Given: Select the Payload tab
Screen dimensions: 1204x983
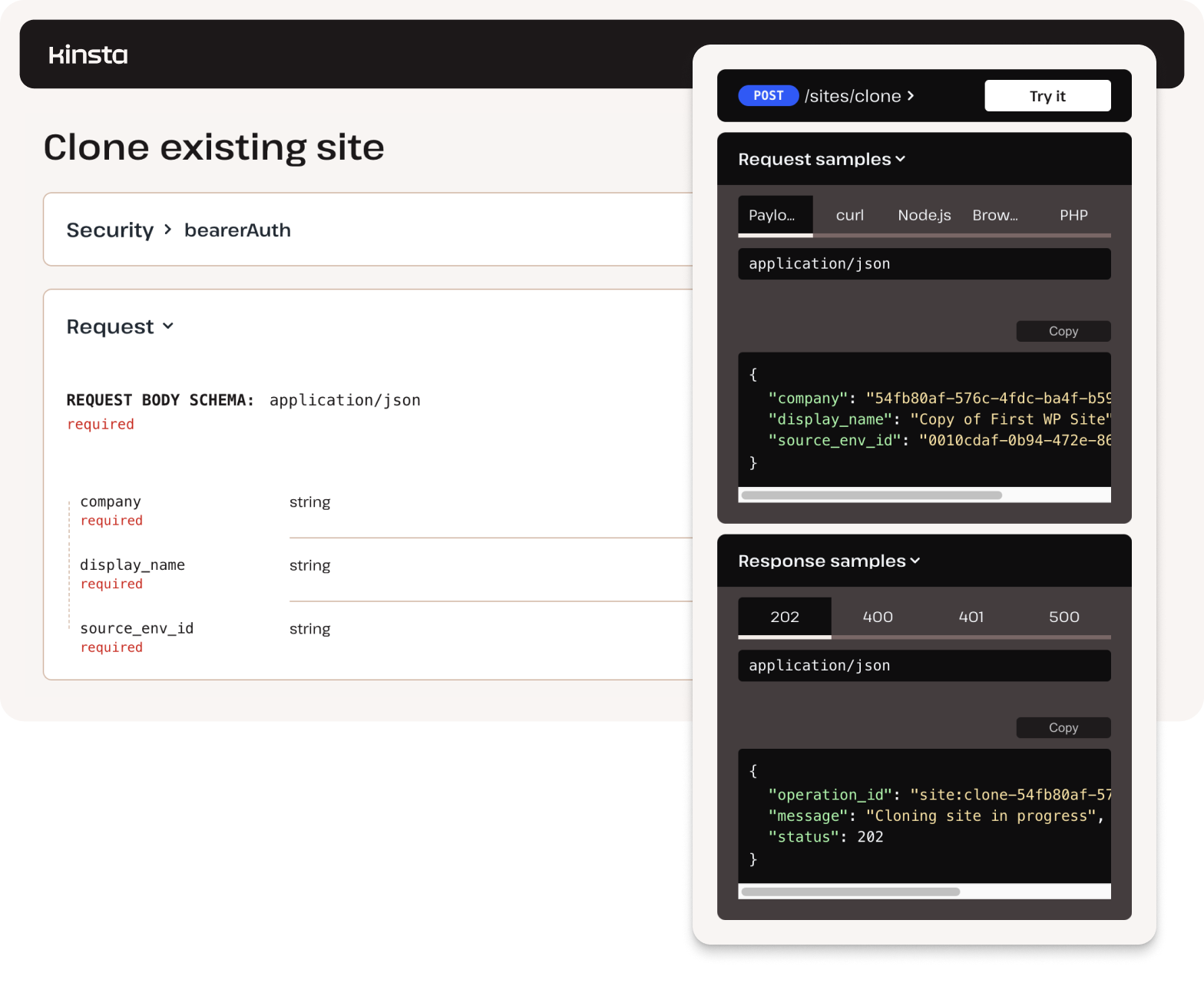Looking at the screenshot, I should (774, 216).
